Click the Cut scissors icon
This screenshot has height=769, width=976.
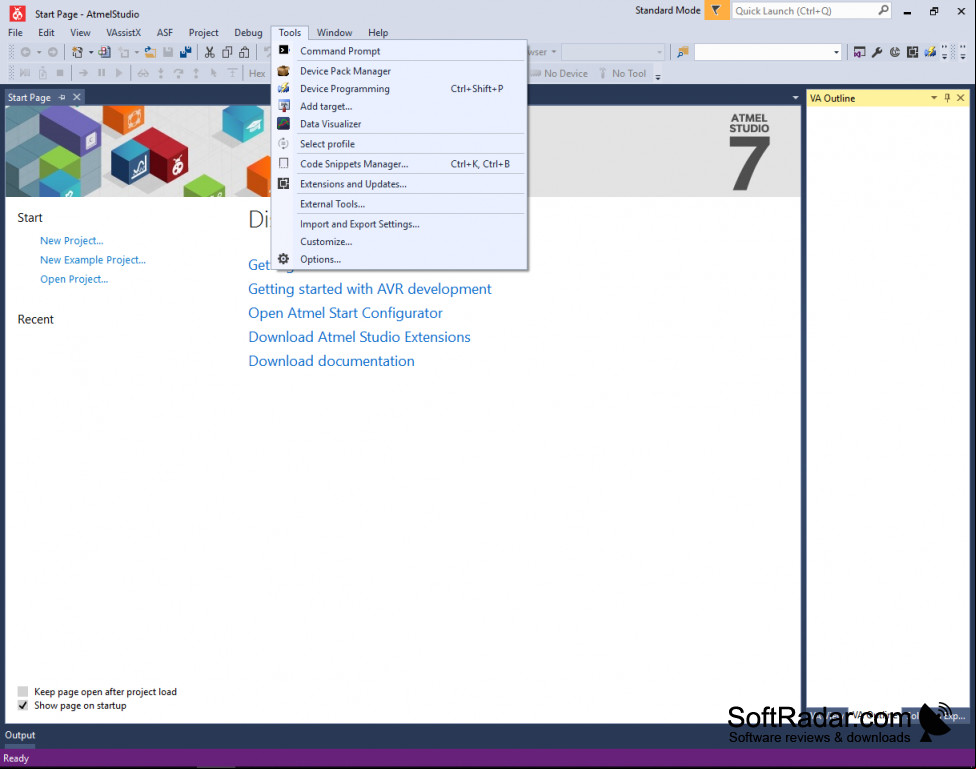point(210,52)
